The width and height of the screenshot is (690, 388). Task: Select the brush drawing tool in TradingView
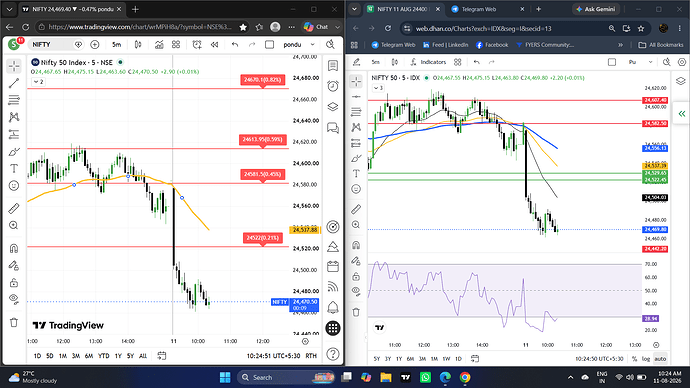point(14,152)
